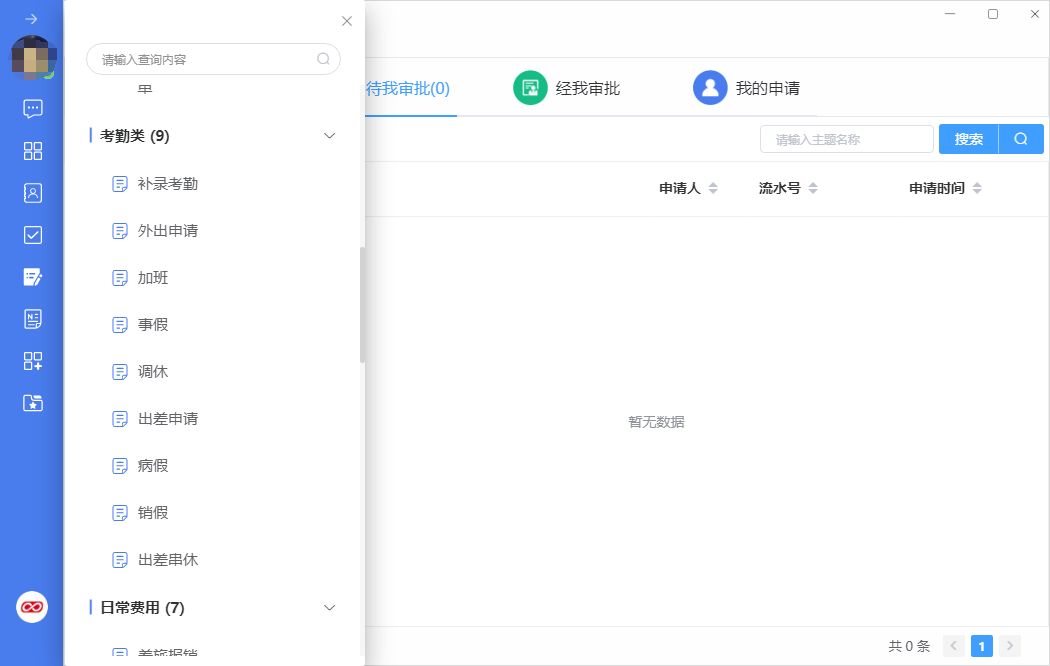Open the checkbox tasks sidebar icon
1050x666 pixels.
click(32, 235)
